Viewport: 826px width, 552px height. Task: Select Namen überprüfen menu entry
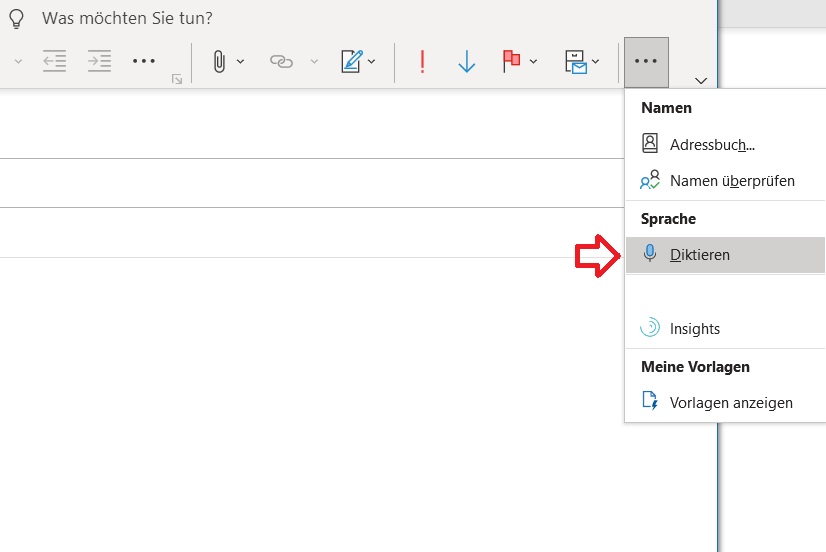(x=725, y=181)
